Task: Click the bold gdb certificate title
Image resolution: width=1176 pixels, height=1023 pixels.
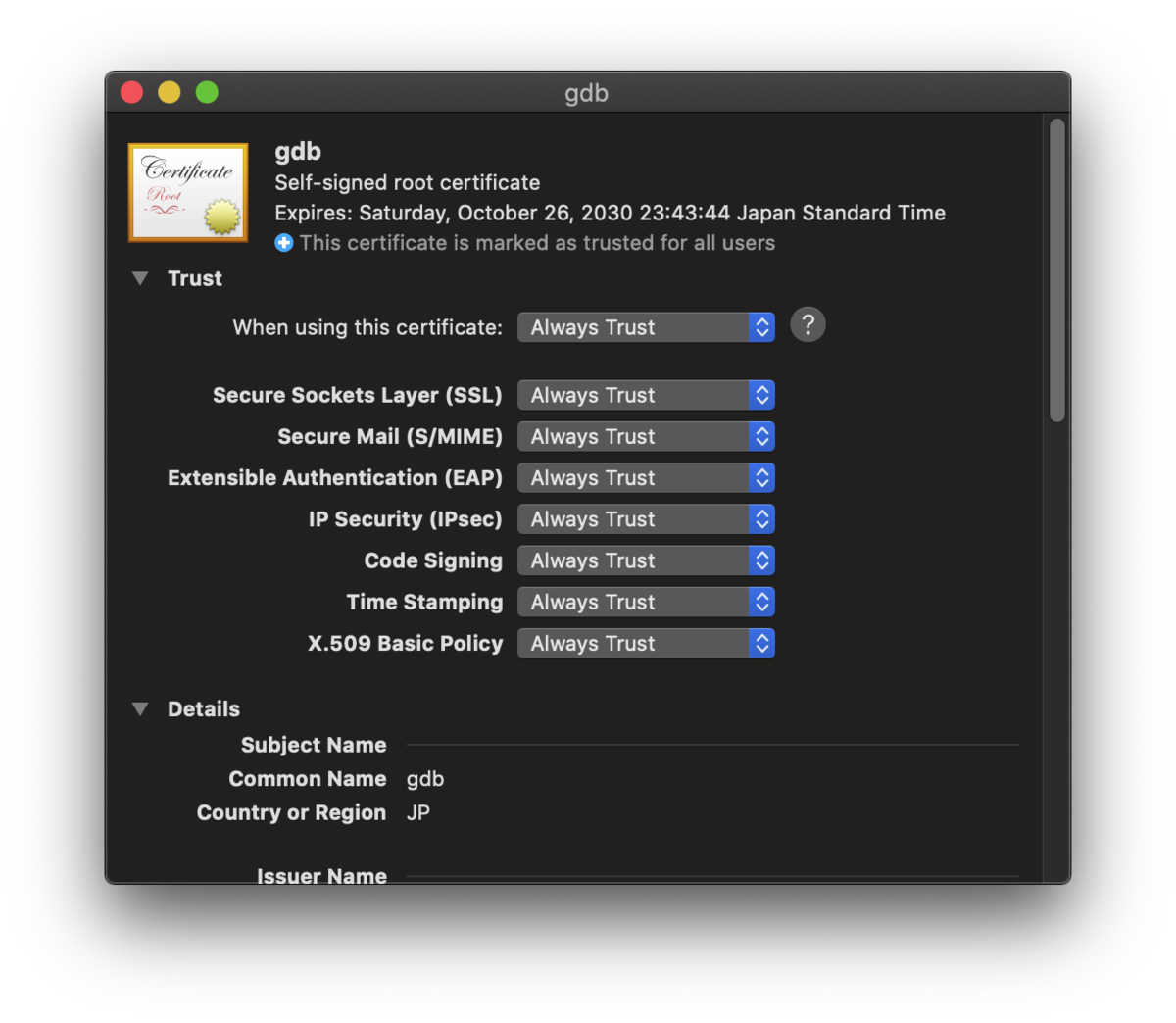Action: pos(298,151)
